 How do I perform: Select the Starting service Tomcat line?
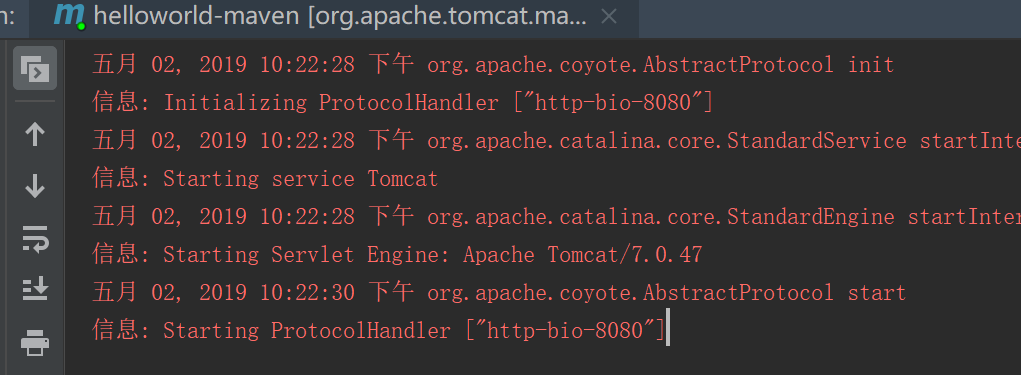coord(265,178)
